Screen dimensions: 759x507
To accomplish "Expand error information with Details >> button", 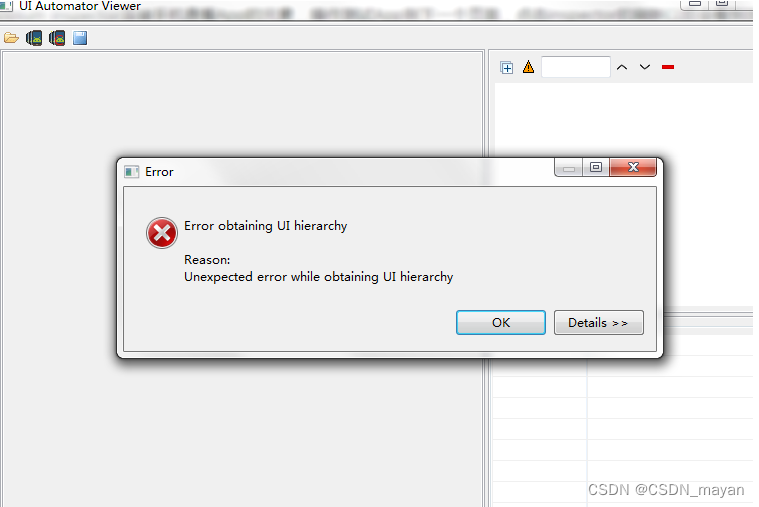I will (599, 323).
